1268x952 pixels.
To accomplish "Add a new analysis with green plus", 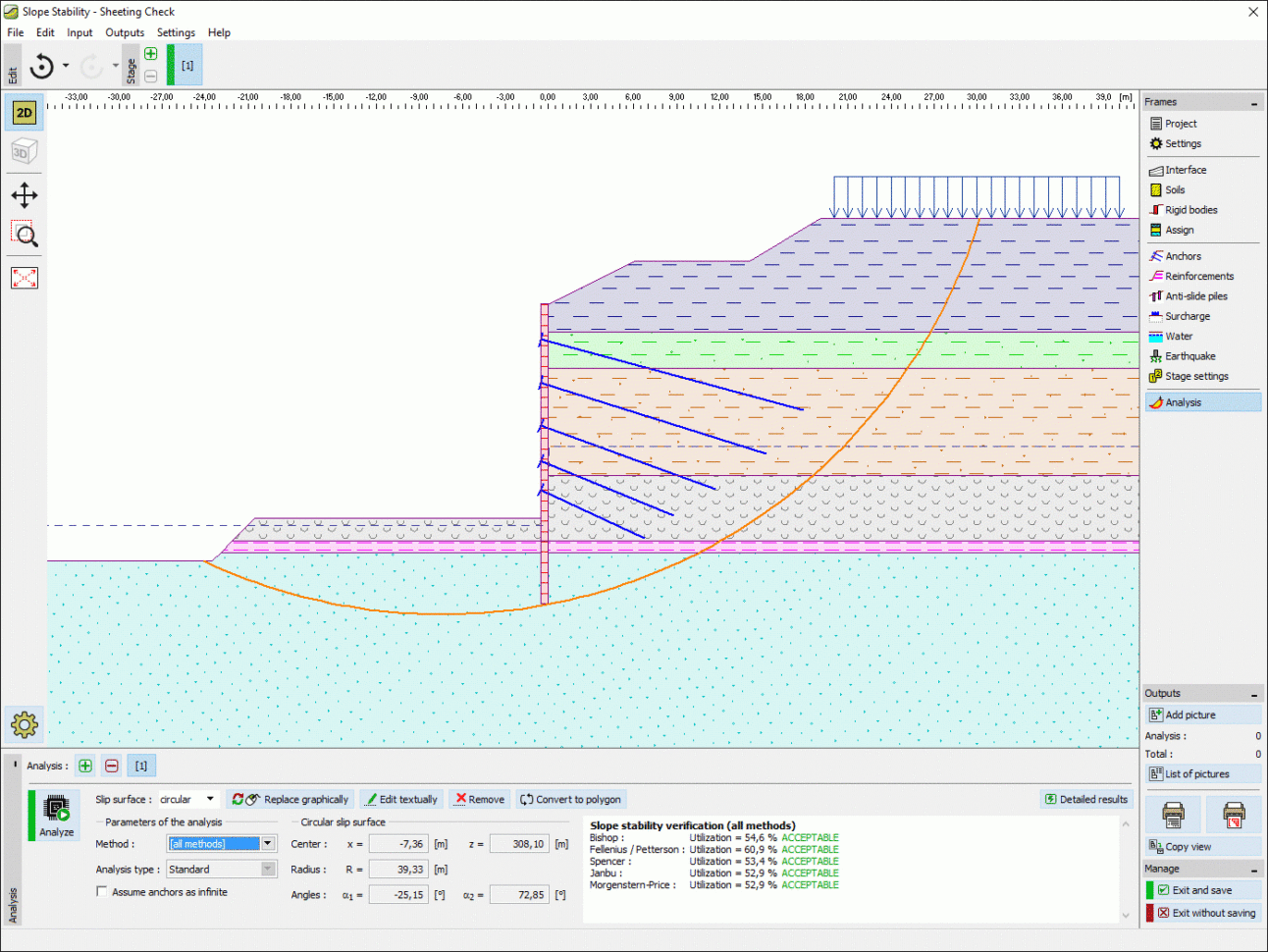I will (x=85, y=766).
